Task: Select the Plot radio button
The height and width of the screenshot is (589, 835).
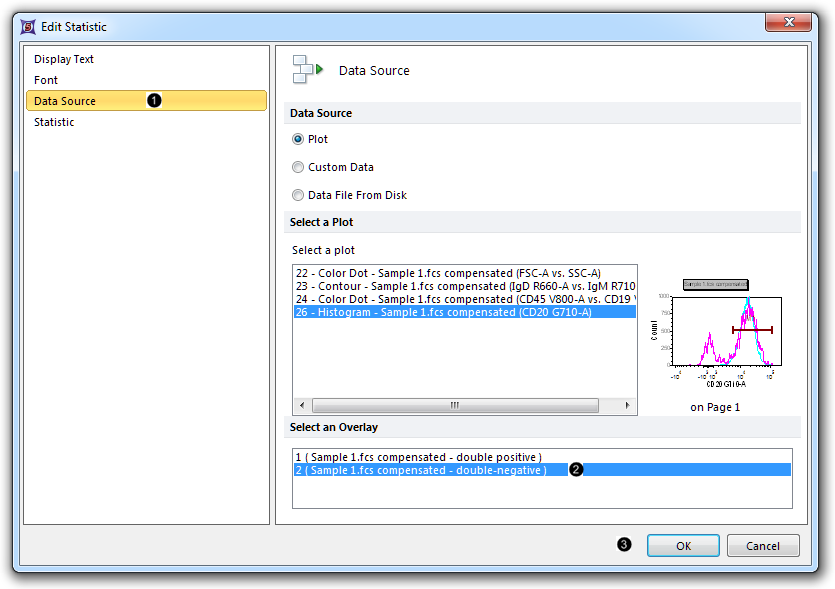Action: click(x=298, y=139)
